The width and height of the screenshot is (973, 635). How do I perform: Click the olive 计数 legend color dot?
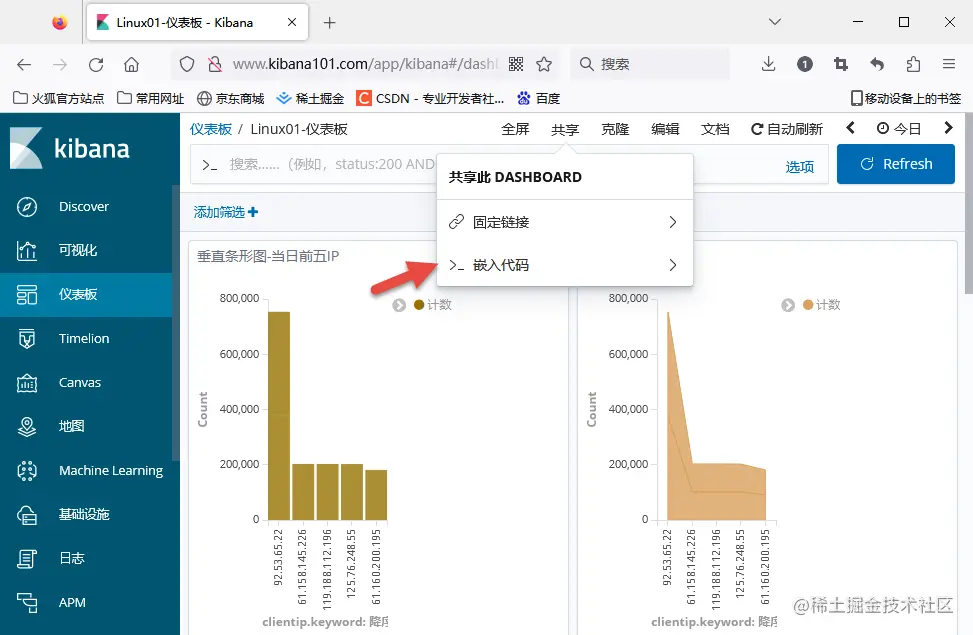coord(419,305)
